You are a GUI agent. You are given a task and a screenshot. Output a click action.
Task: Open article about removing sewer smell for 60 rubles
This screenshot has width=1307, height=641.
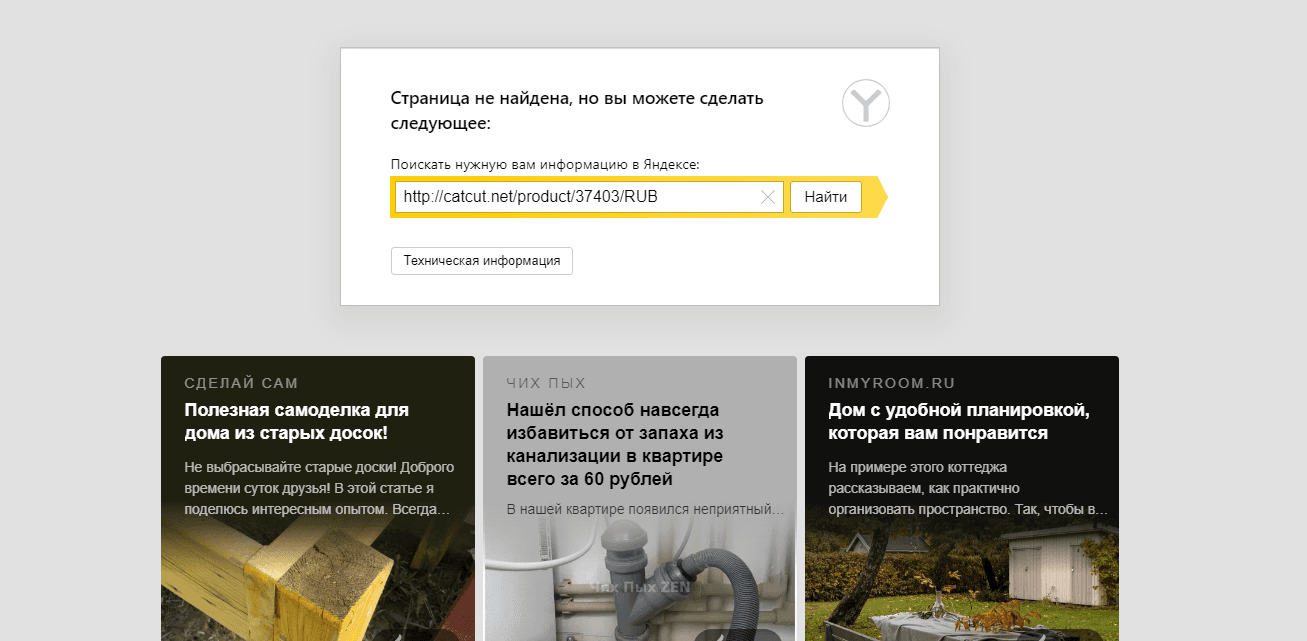click(x=615, y=444)
